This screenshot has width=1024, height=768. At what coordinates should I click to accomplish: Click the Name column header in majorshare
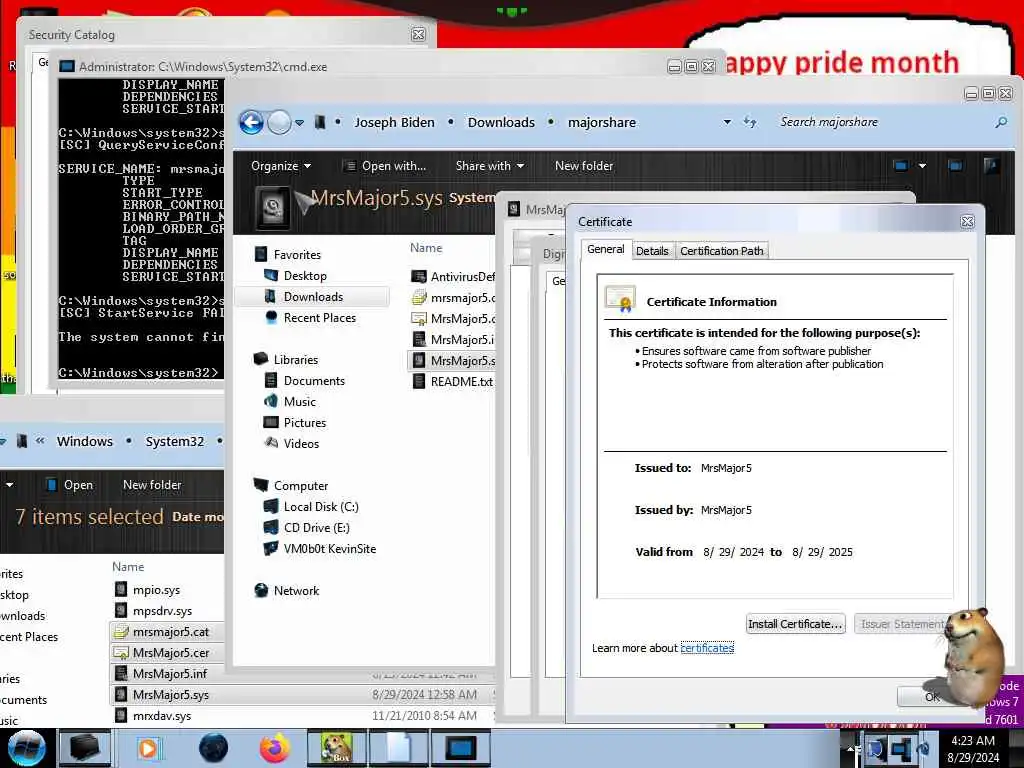[x=426, y=248]
